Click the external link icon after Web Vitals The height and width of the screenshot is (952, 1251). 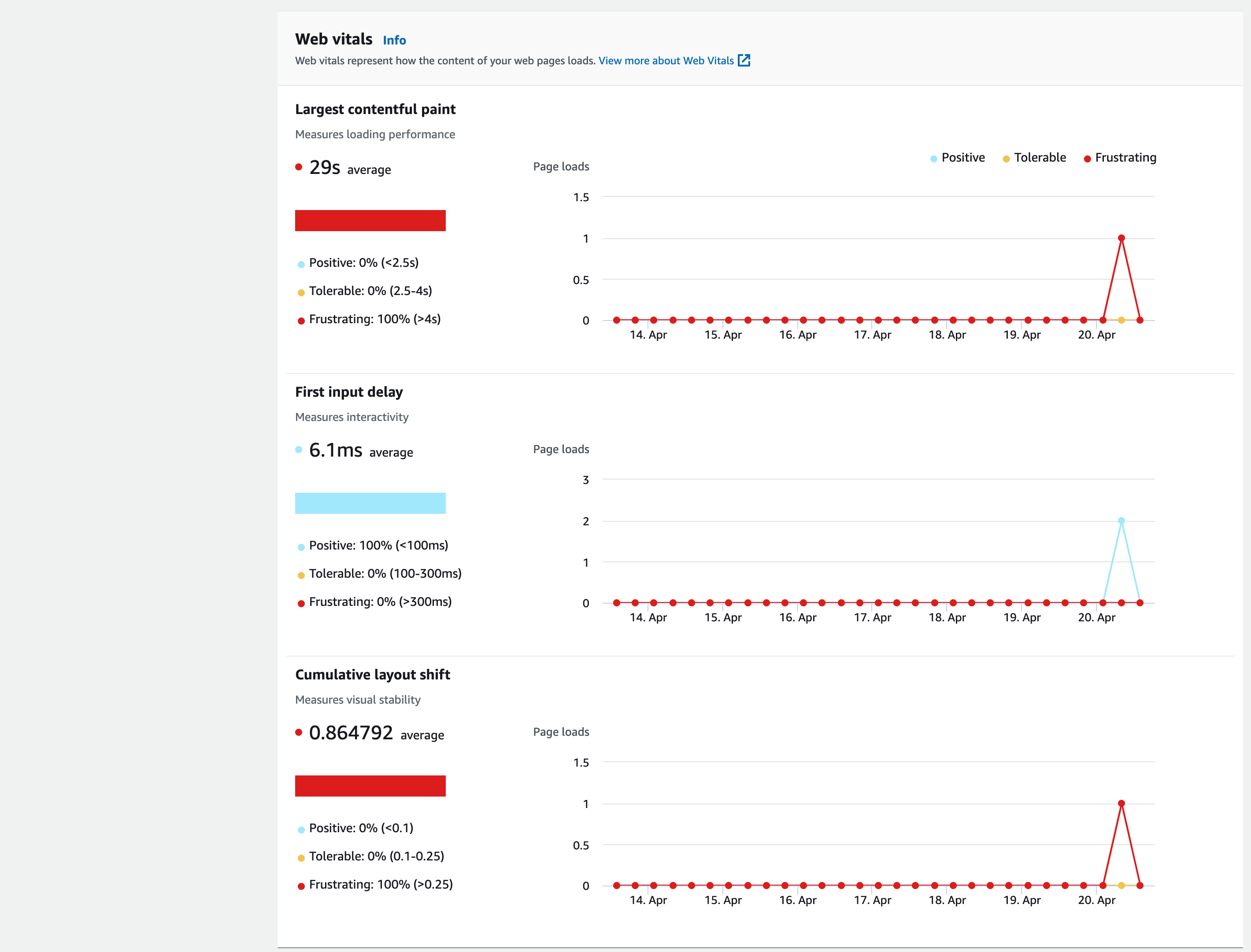click(744, 61)
